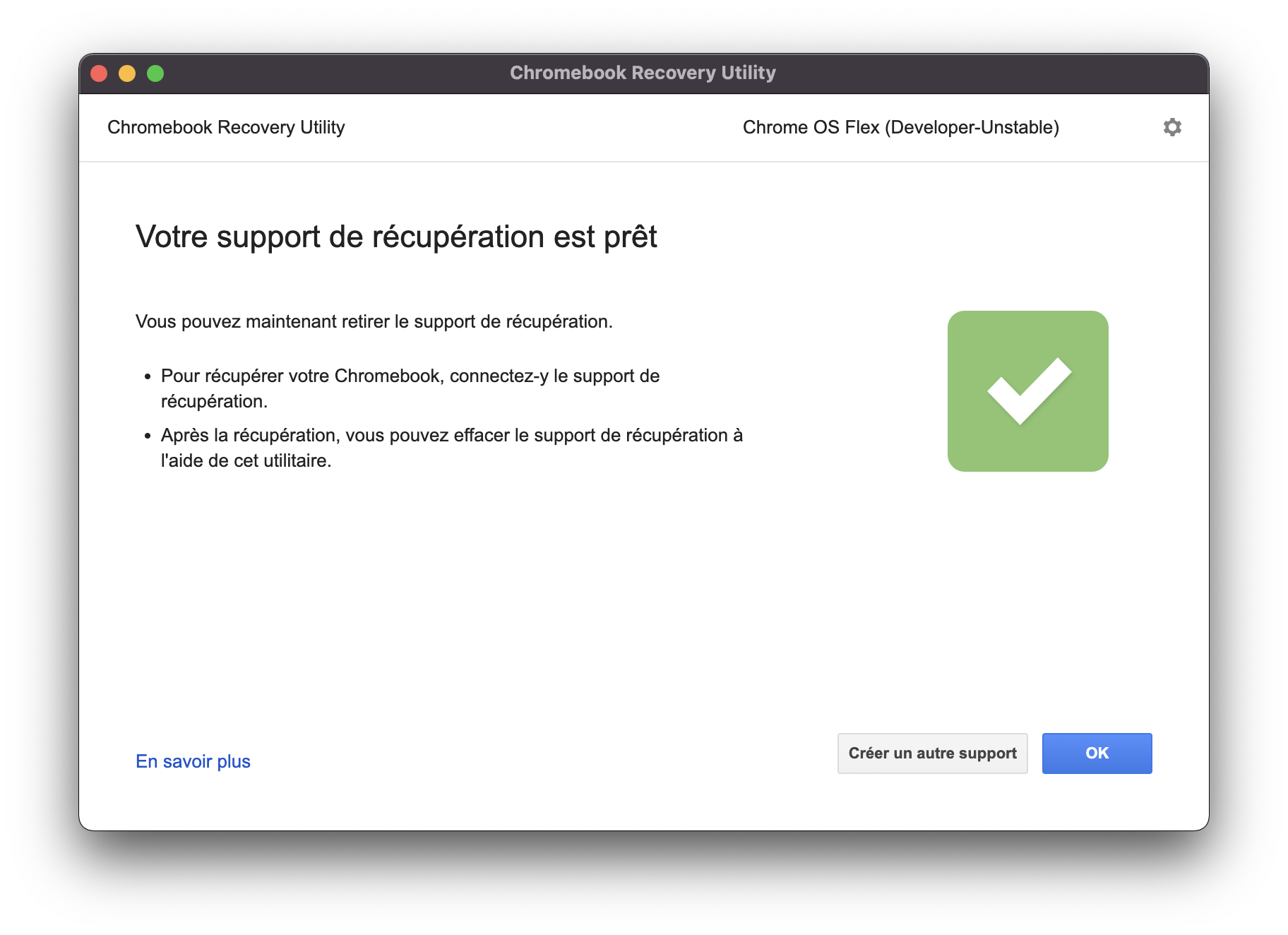Viewport: 1288px width, 935px height.
Task: Maximize the window using the green titlebar button
Action: 155,73
